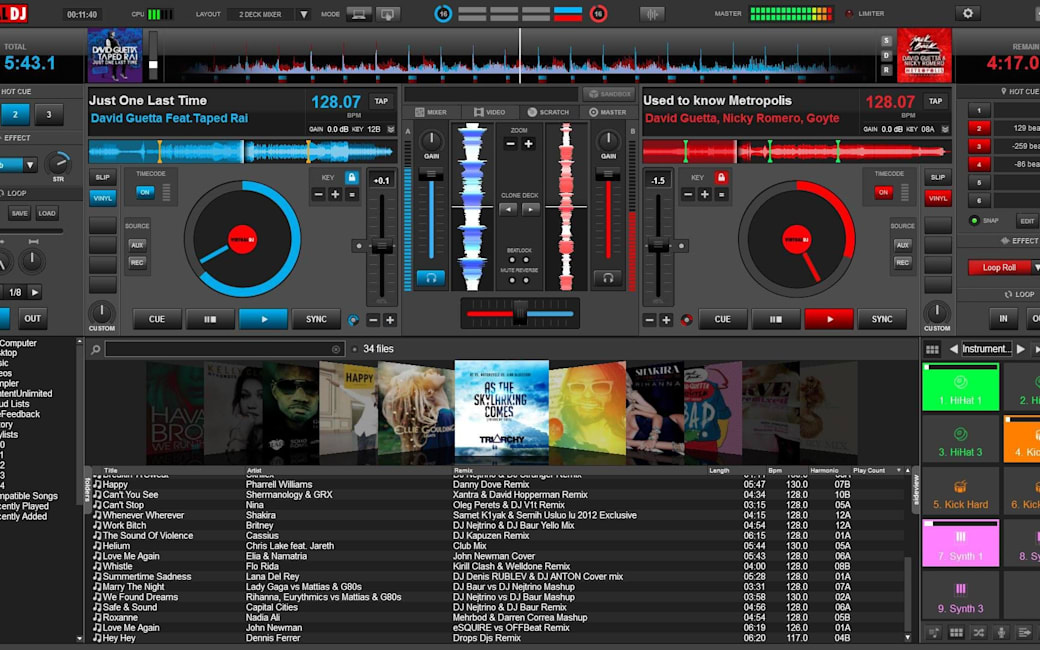Enable the LIMITER indicator
This screenshot has height=650, width=1040.
849,13
